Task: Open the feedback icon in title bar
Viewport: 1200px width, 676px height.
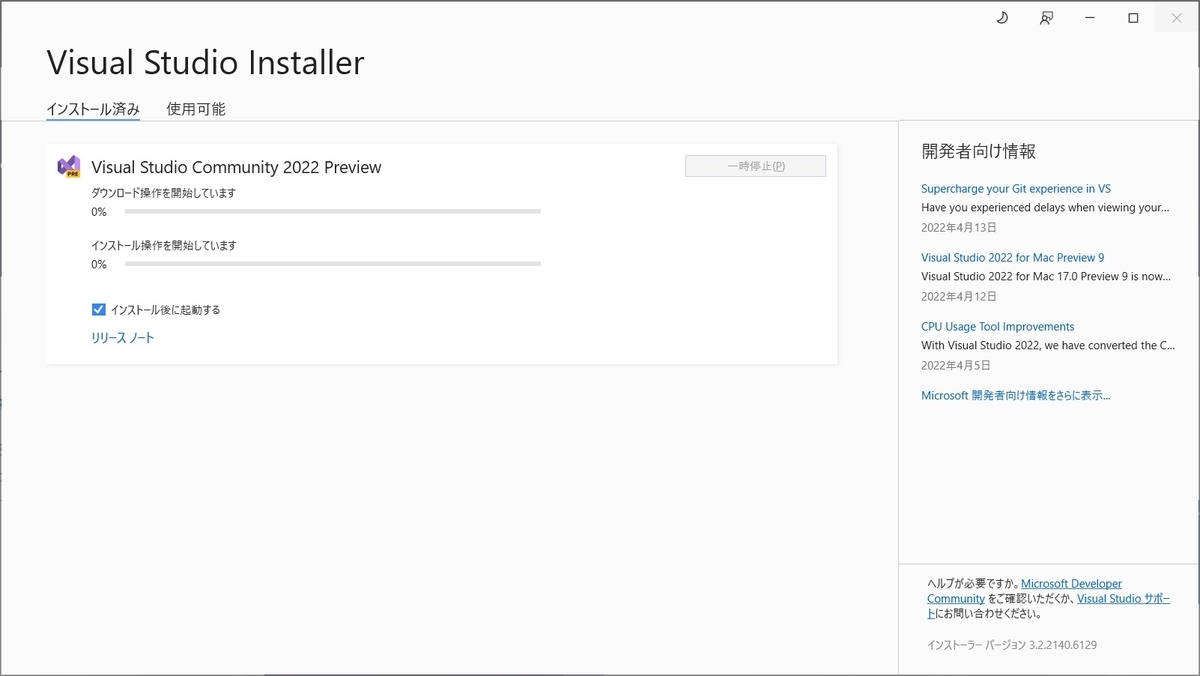Action: tap(1046, 18)
